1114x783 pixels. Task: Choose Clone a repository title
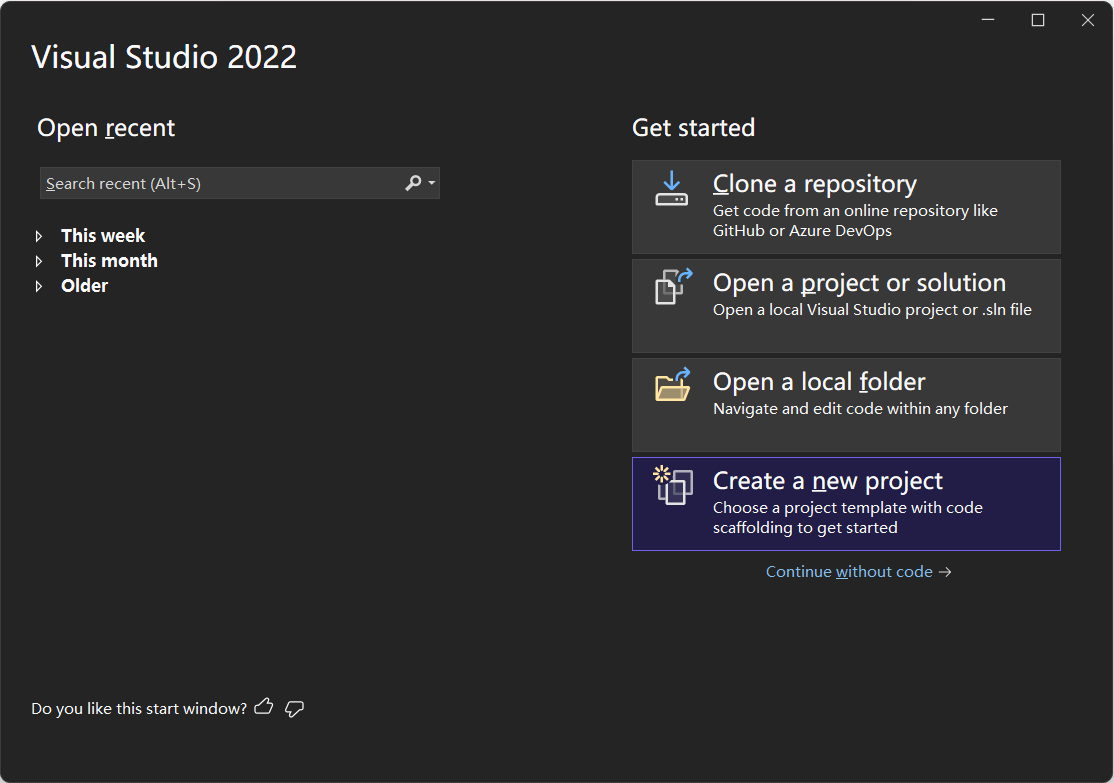[815, 184]
